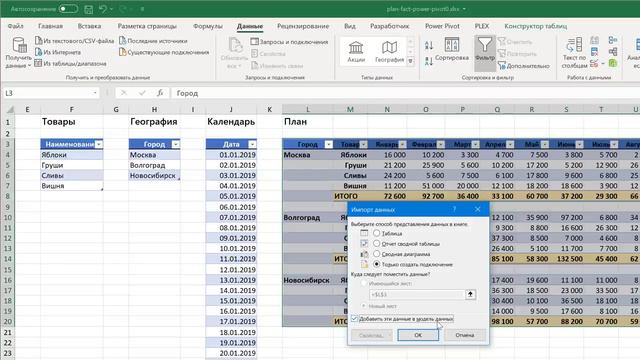Select the Таблица radio option
Viewport: 640px width, 360px height.
[376, 233]
